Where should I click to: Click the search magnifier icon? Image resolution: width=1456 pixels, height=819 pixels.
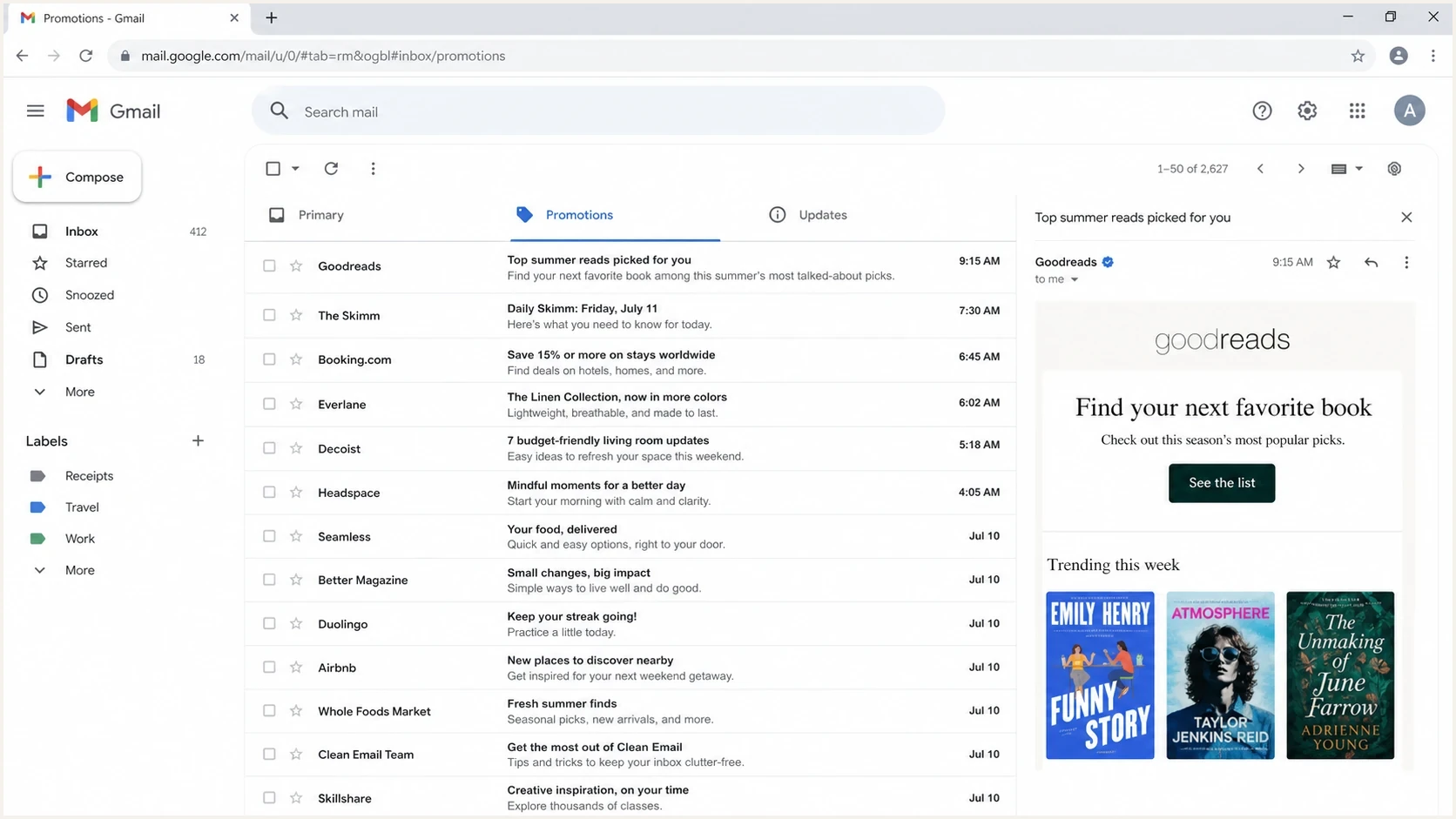click(279, 111)
